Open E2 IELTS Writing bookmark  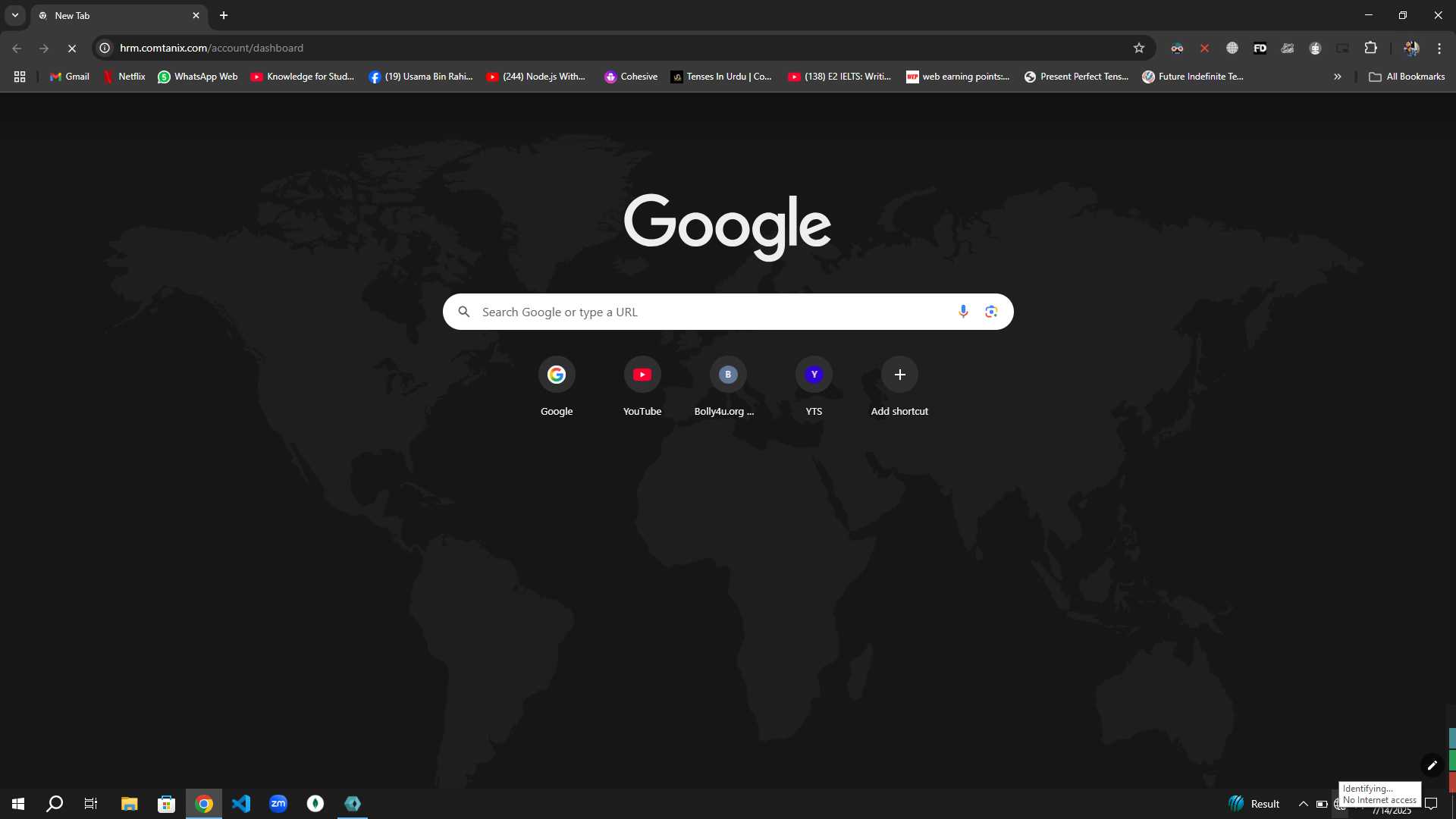click(x=839, y=77)
